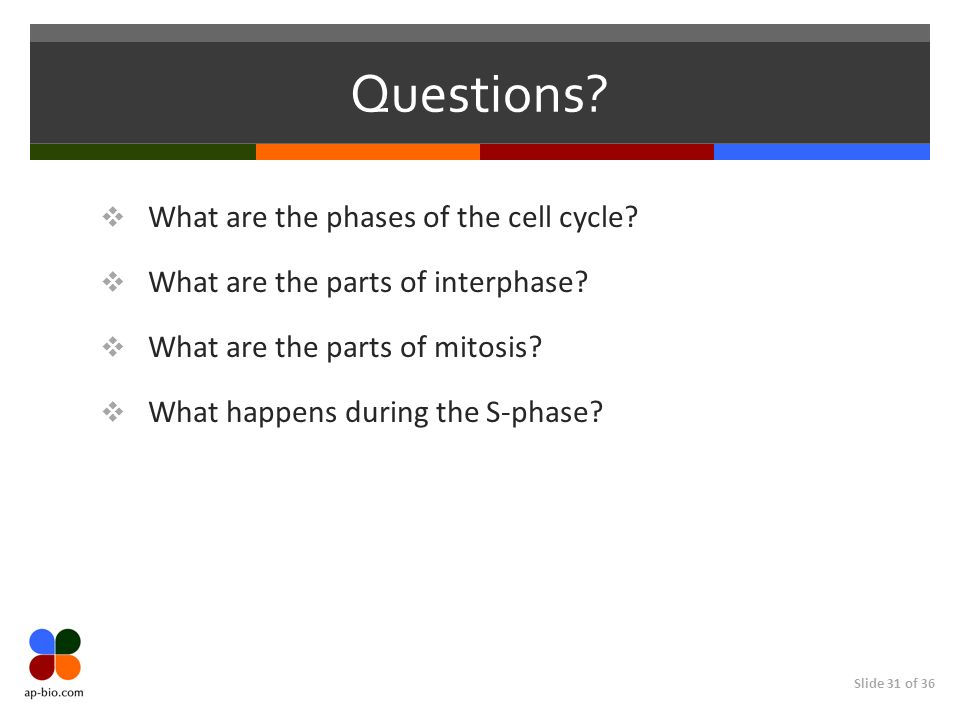The image size is (960, 720).
Task: Click the orange color bar segment
Action: 368,152
